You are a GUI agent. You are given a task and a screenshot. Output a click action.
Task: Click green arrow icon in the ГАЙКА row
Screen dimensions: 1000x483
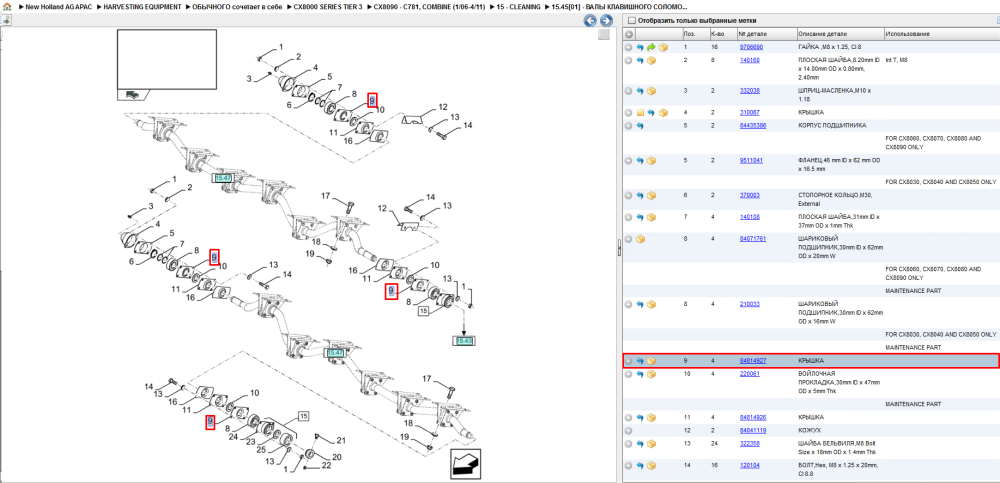point(651,47)
